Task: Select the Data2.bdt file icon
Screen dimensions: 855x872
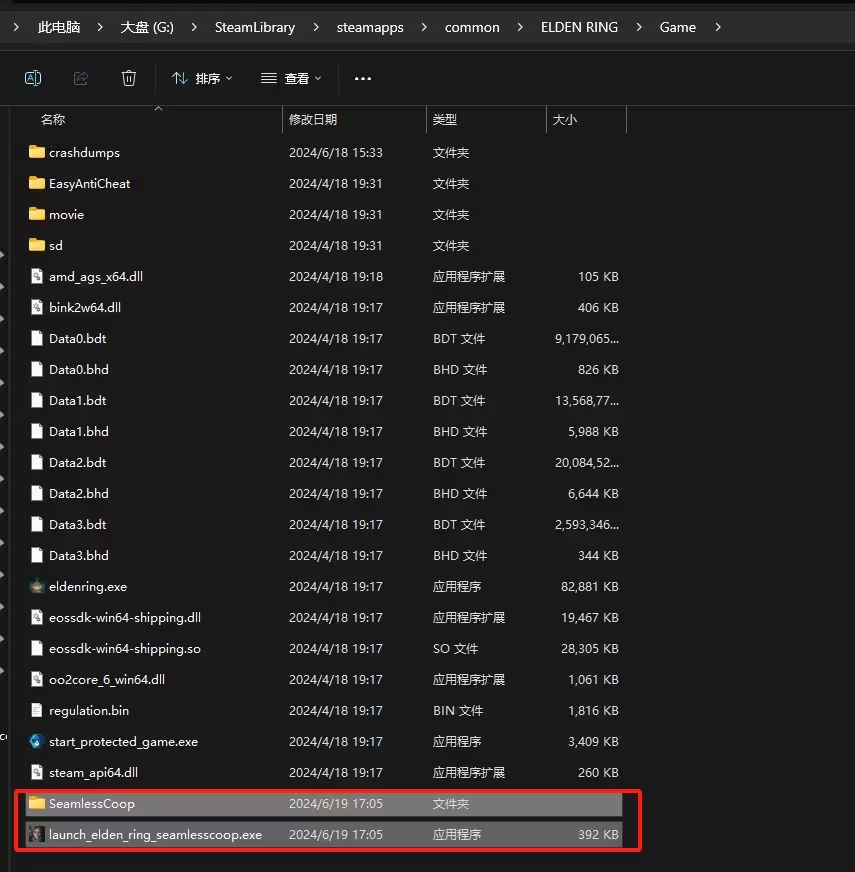Action: 37,462
